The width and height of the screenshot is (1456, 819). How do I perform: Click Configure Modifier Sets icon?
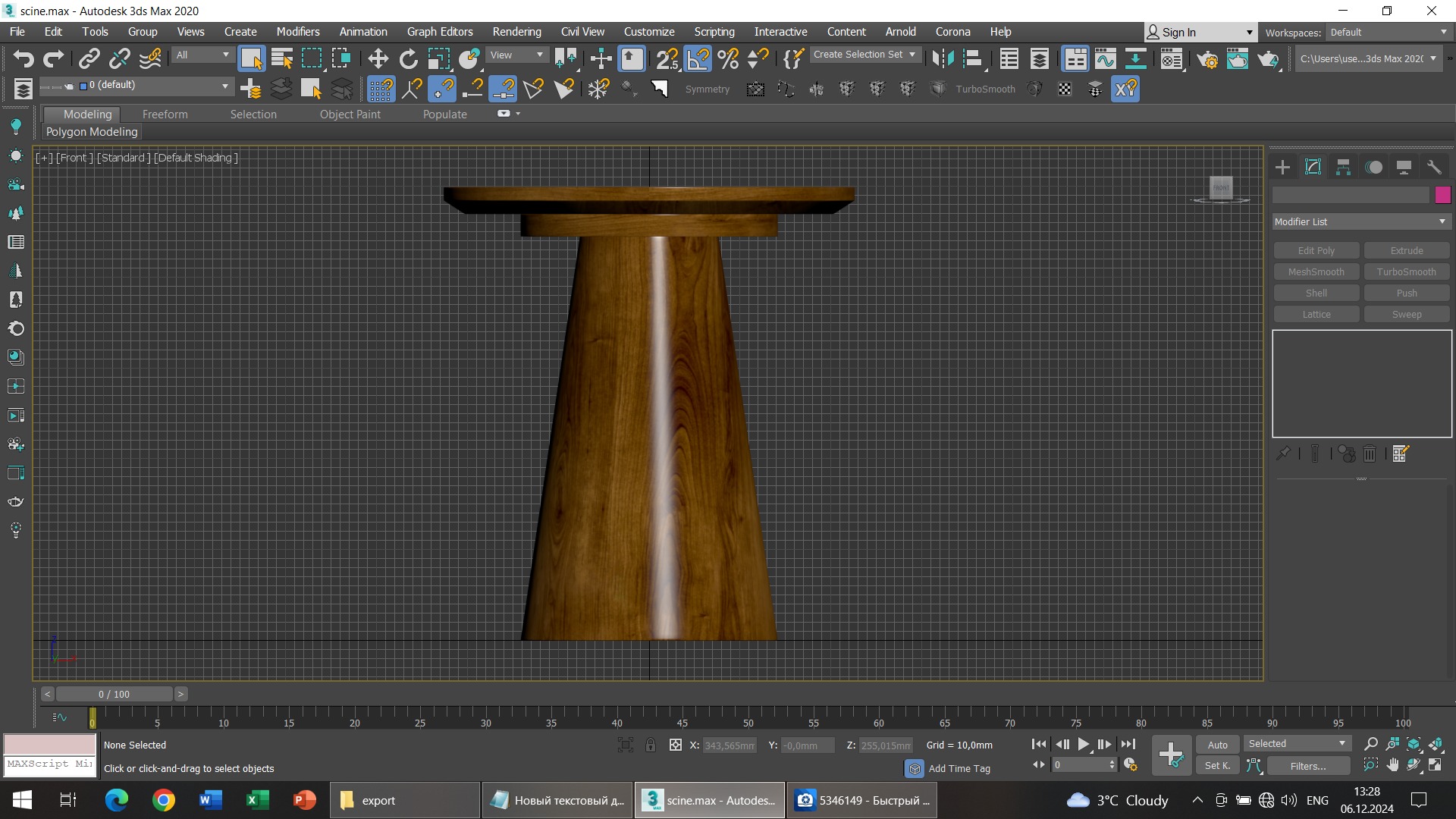(x=1400, y=453)
